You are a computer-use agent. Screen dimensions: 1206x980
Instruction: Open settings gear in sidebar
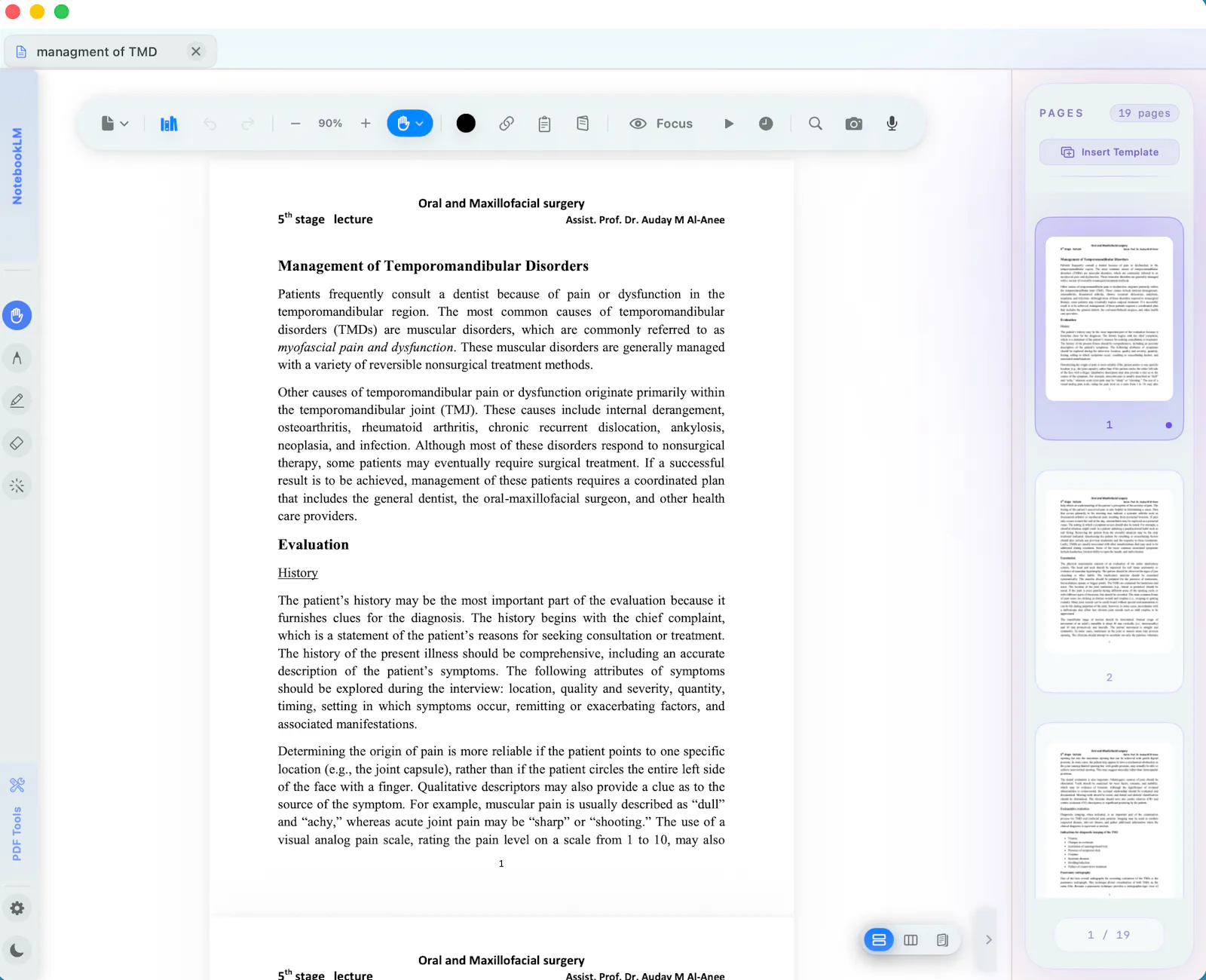tap(17, 908)
